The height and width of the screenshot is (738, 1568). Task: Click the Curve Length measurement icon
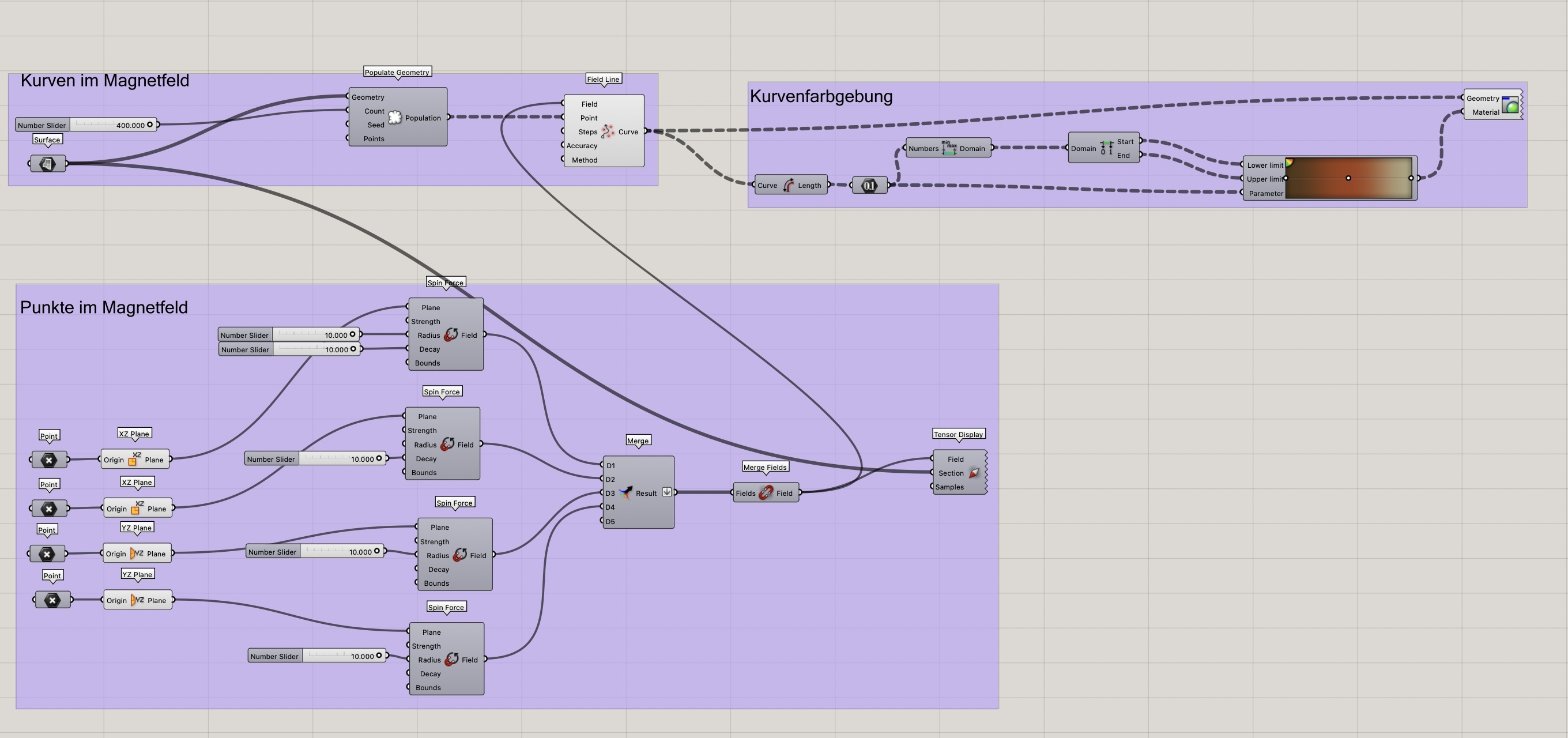pos(790,185)
